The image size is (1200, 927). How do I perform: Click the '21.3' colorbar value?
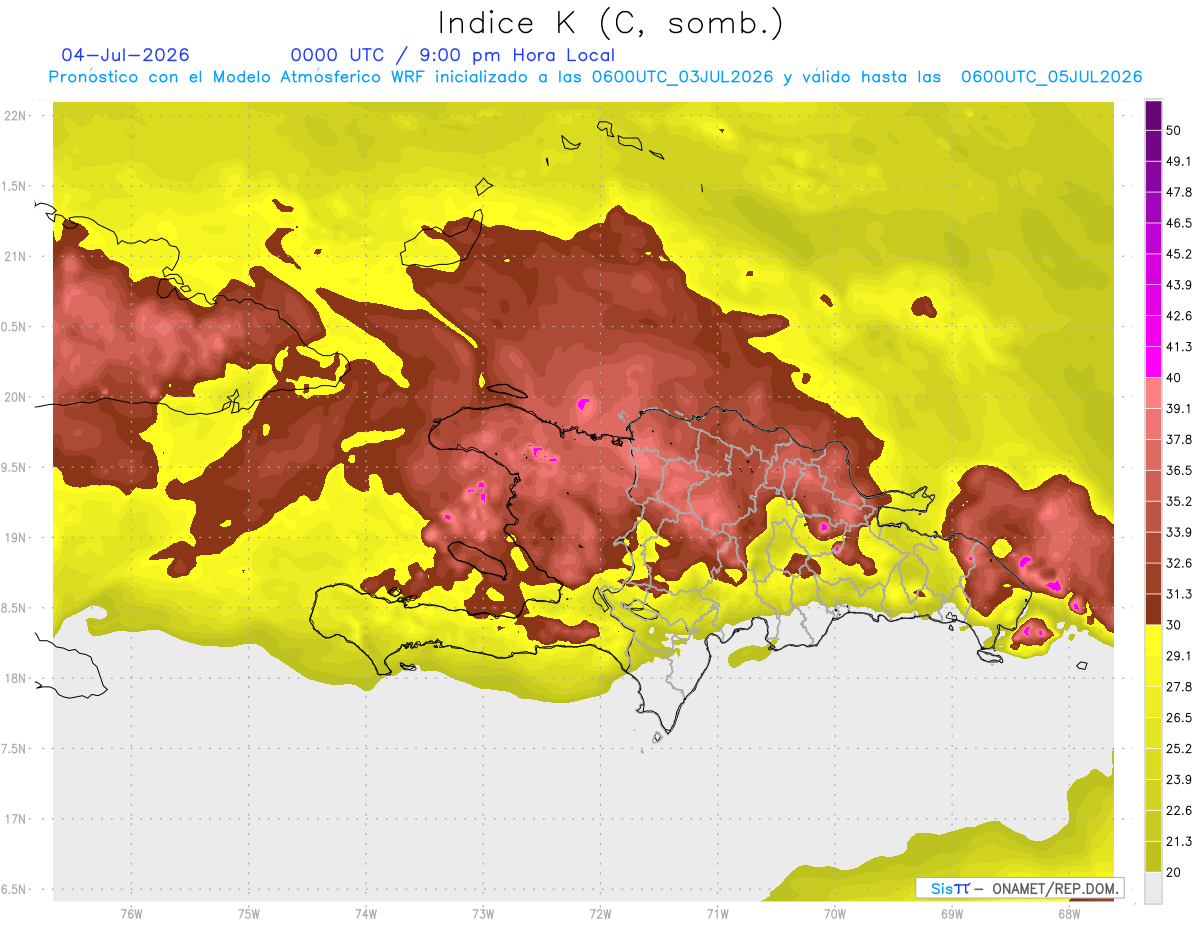(x=1178, y=842)
